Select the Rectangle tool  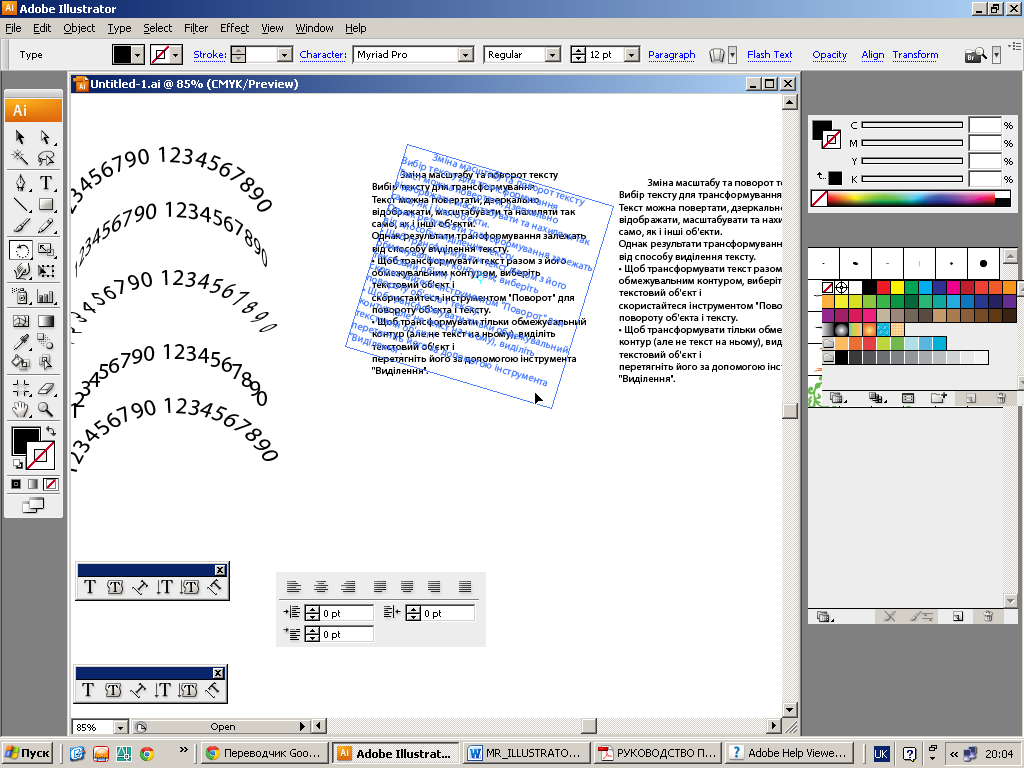tap(45, 204)
